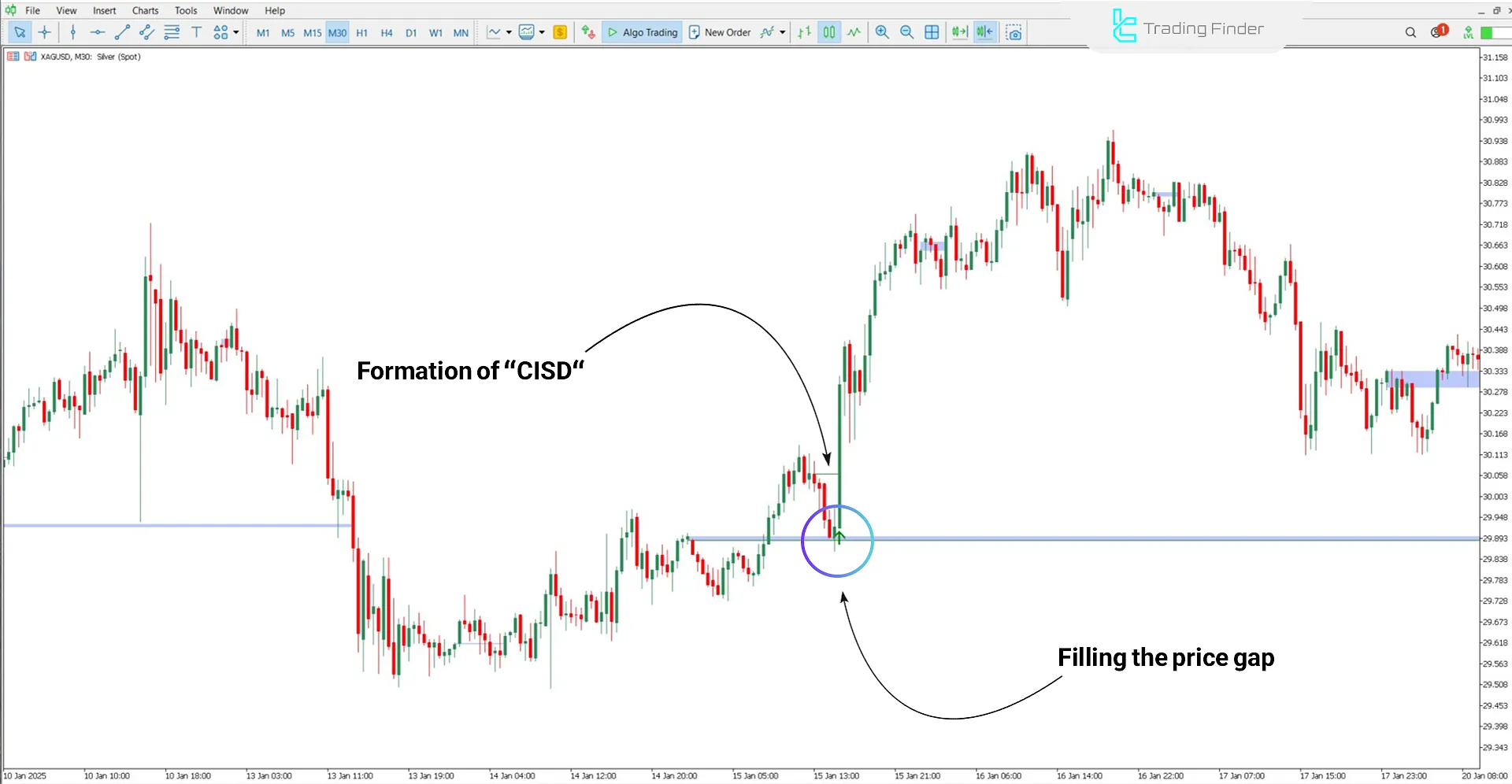The height and width of the screenshot is (784, 1512).
Task: Draw a trendline with the trendline tool
Action: 122,32
